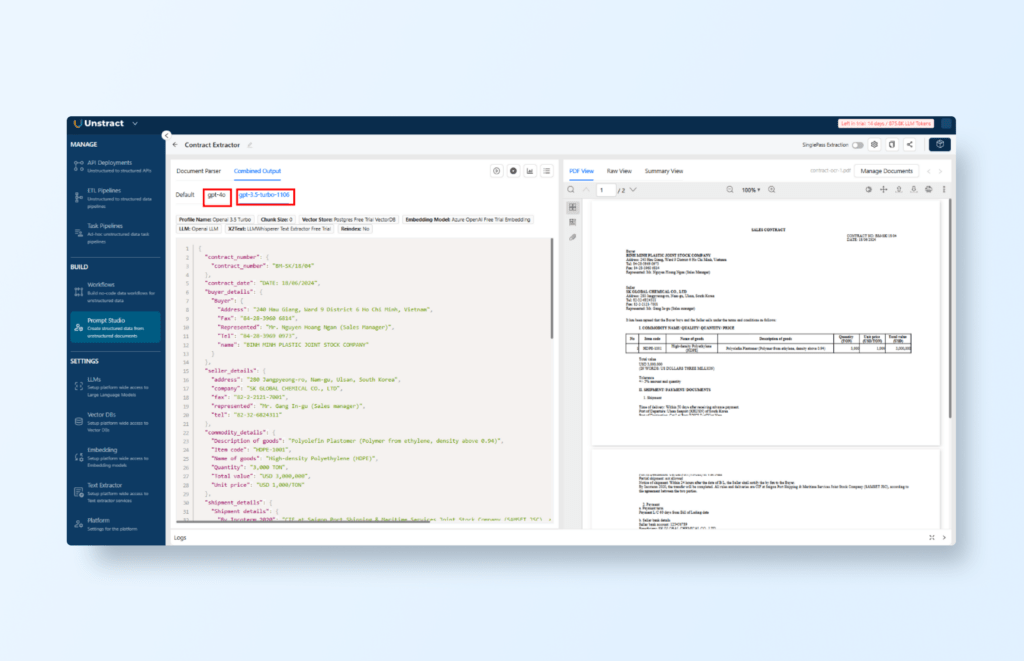Show PDF thumbnails panel icon

click(572, 207)
